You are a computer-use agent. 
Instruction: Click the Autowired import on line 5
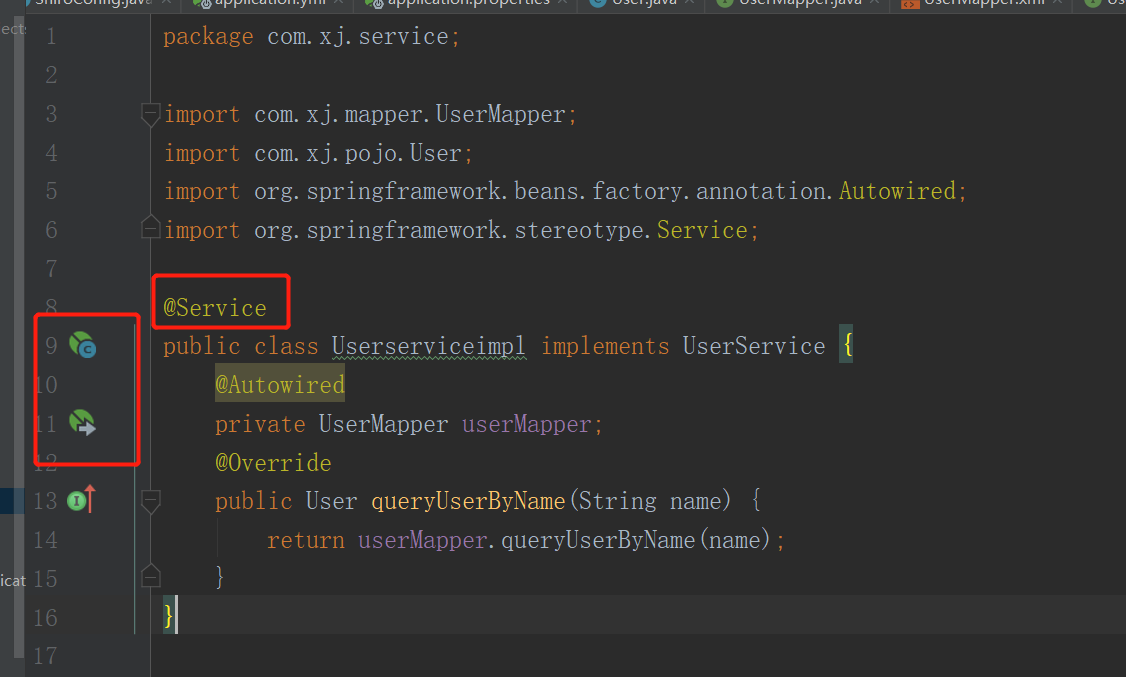(x=897, y=191)
